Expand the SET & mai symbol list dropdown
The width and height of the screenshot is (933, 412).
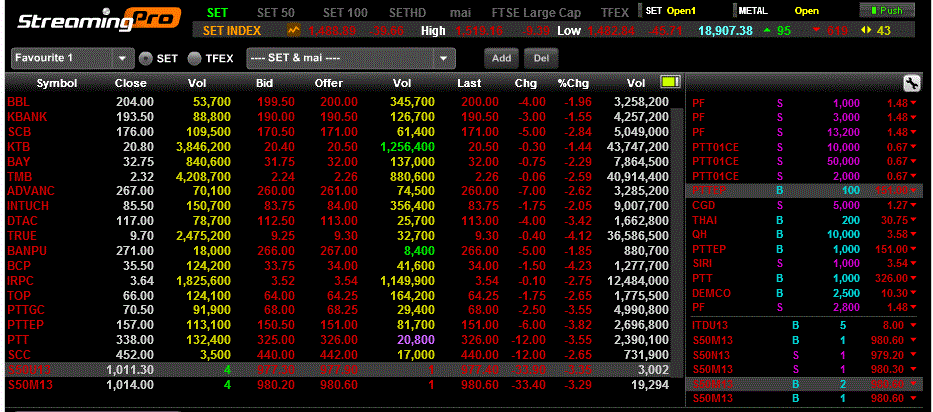click(351, 58)
